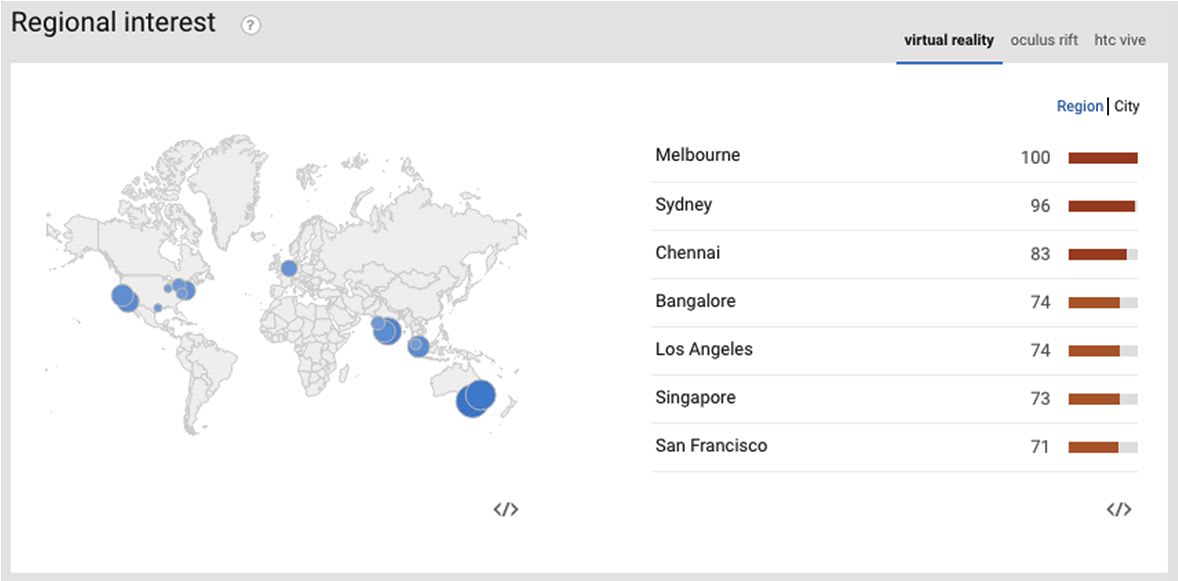Click the Sydney city row label
The height and width of the screenshot is (581, 1178).
[x=683, y=204]
